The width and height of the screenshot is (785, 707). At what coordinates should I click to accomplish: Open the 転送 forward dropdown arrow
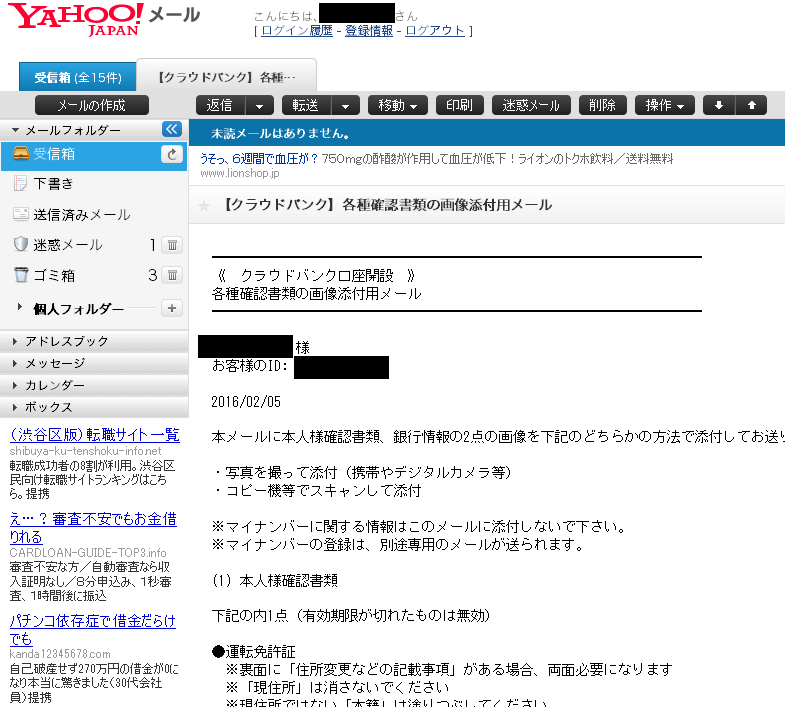pos(345,106)
